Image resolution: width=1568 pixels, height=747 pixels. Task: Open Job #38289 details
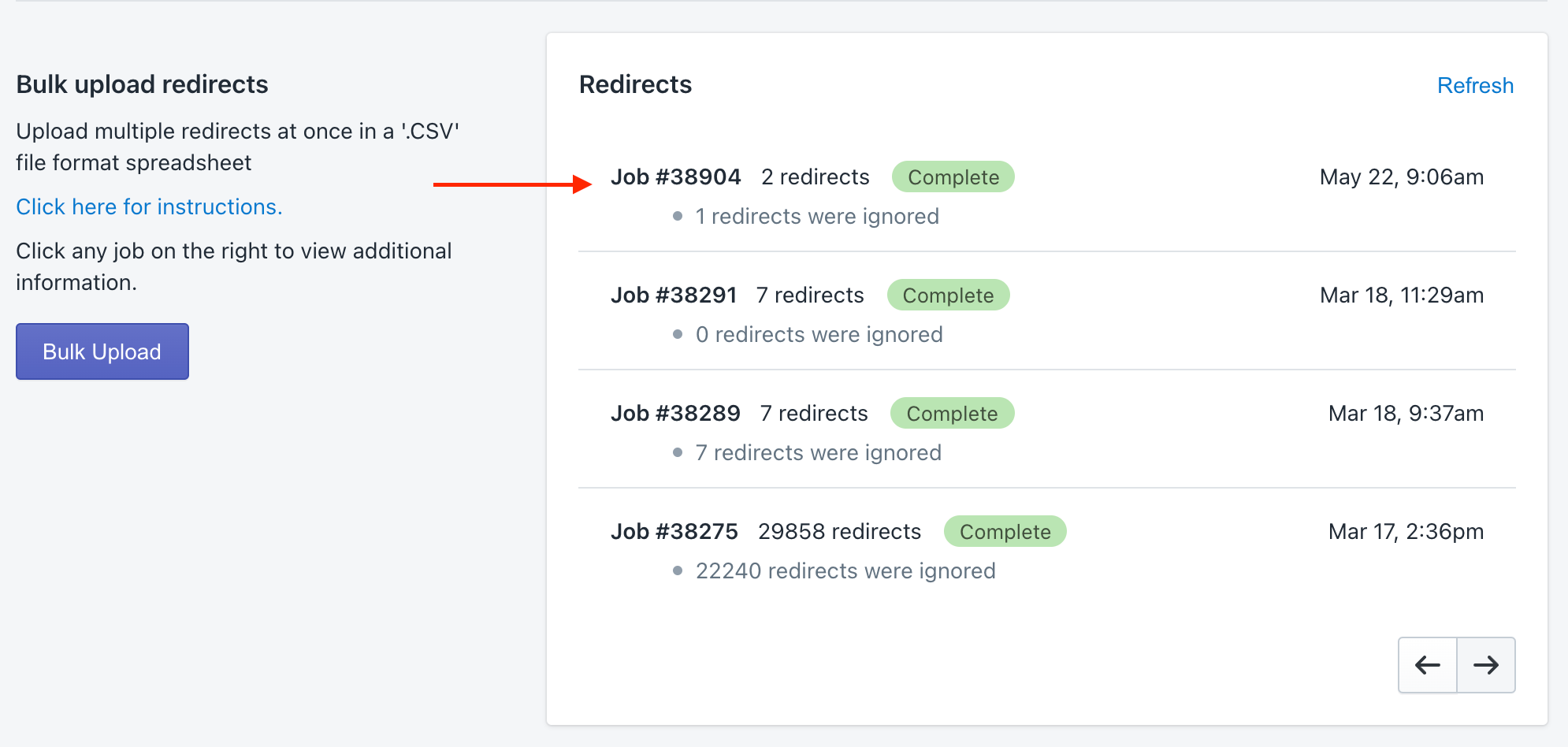[x=675, y=413]
